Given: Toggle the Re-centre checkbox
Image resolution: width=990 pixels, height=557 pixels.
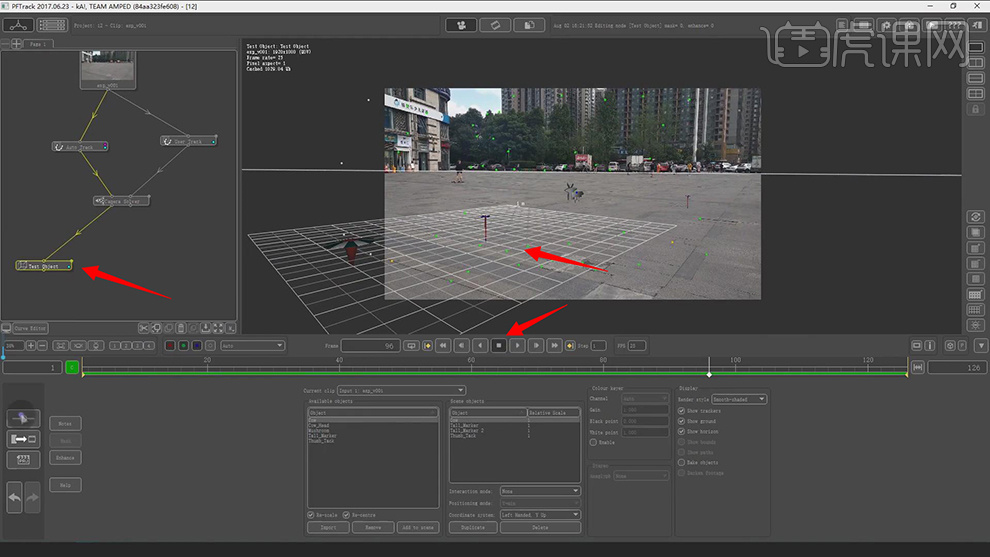Looking at the screenshot, I should coord(346,515).
